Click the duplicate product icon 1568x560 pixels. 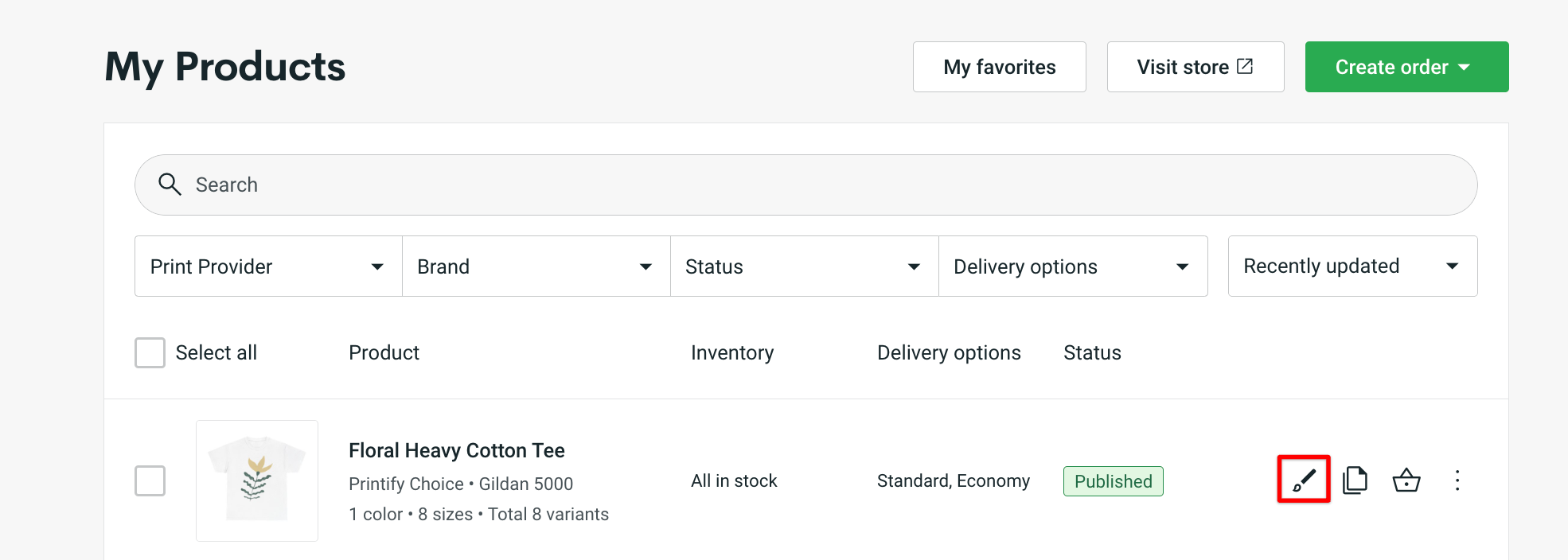pyautogui.click(x=1355, y=480)
